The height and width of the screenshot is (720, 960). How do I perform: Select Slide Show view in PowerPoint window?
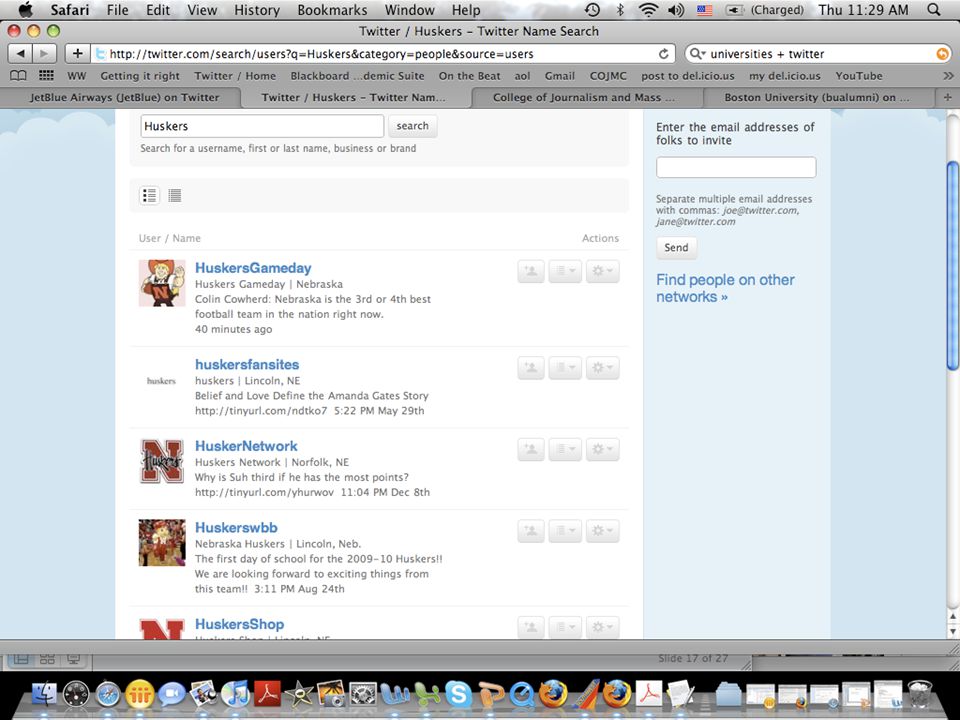coord(73,659)
